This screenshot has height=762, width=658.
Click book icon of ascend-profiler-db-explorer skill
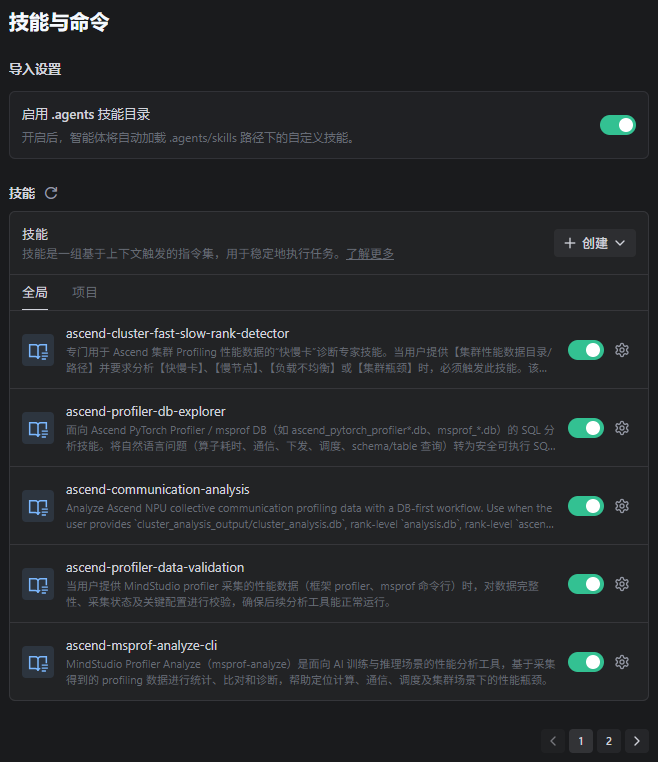38,428
